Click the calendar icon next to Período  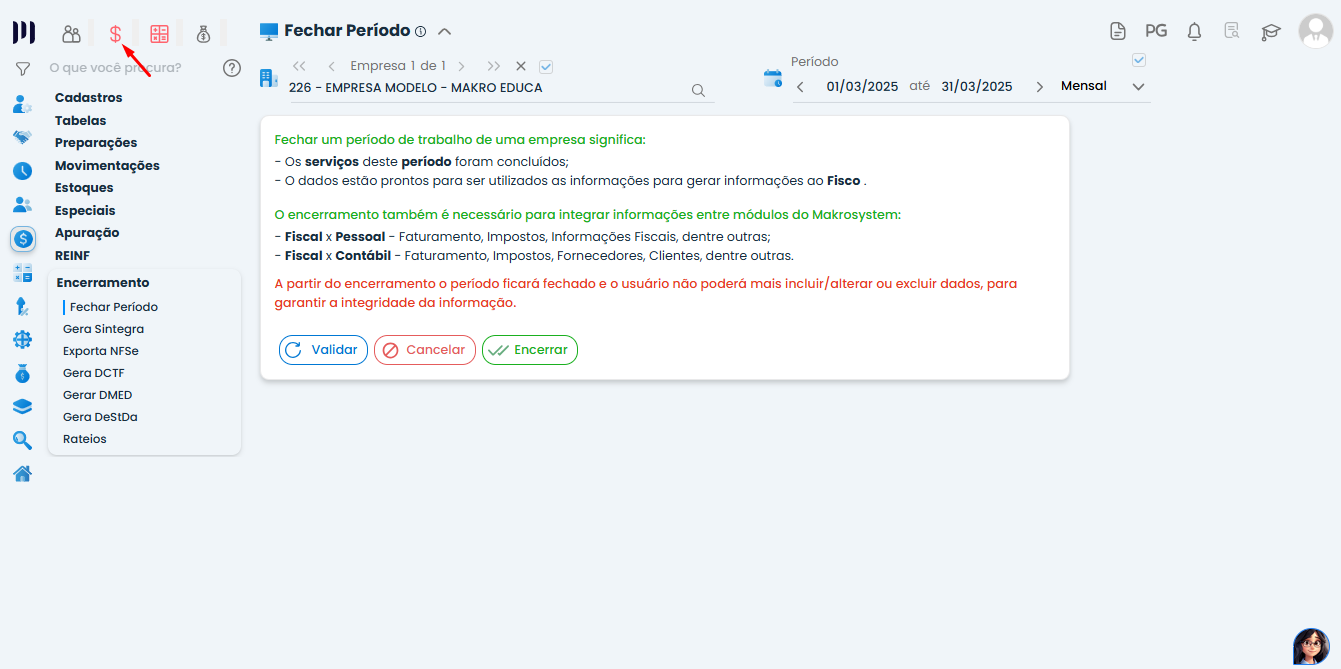(773, 79)
